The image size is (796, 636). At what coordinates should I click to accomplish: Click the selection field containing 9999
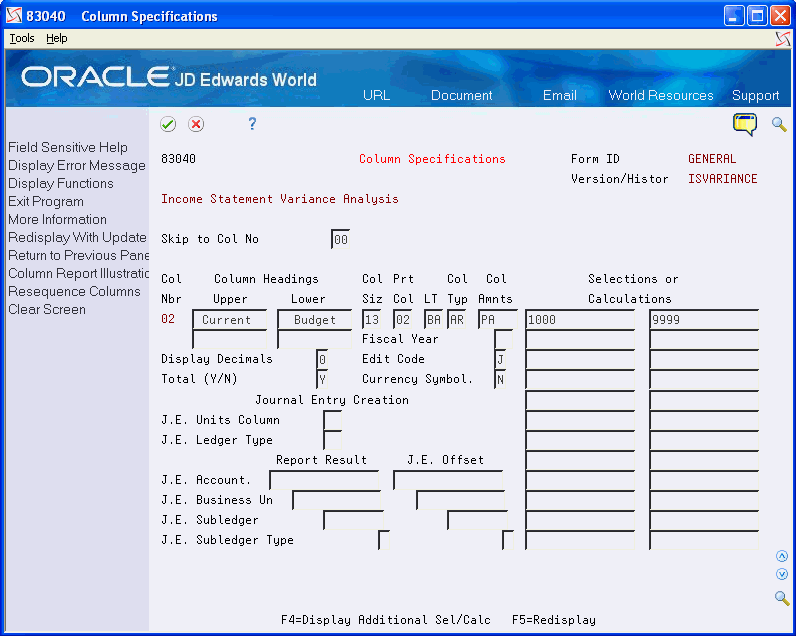pyautogui.click(x=704, y=319)
